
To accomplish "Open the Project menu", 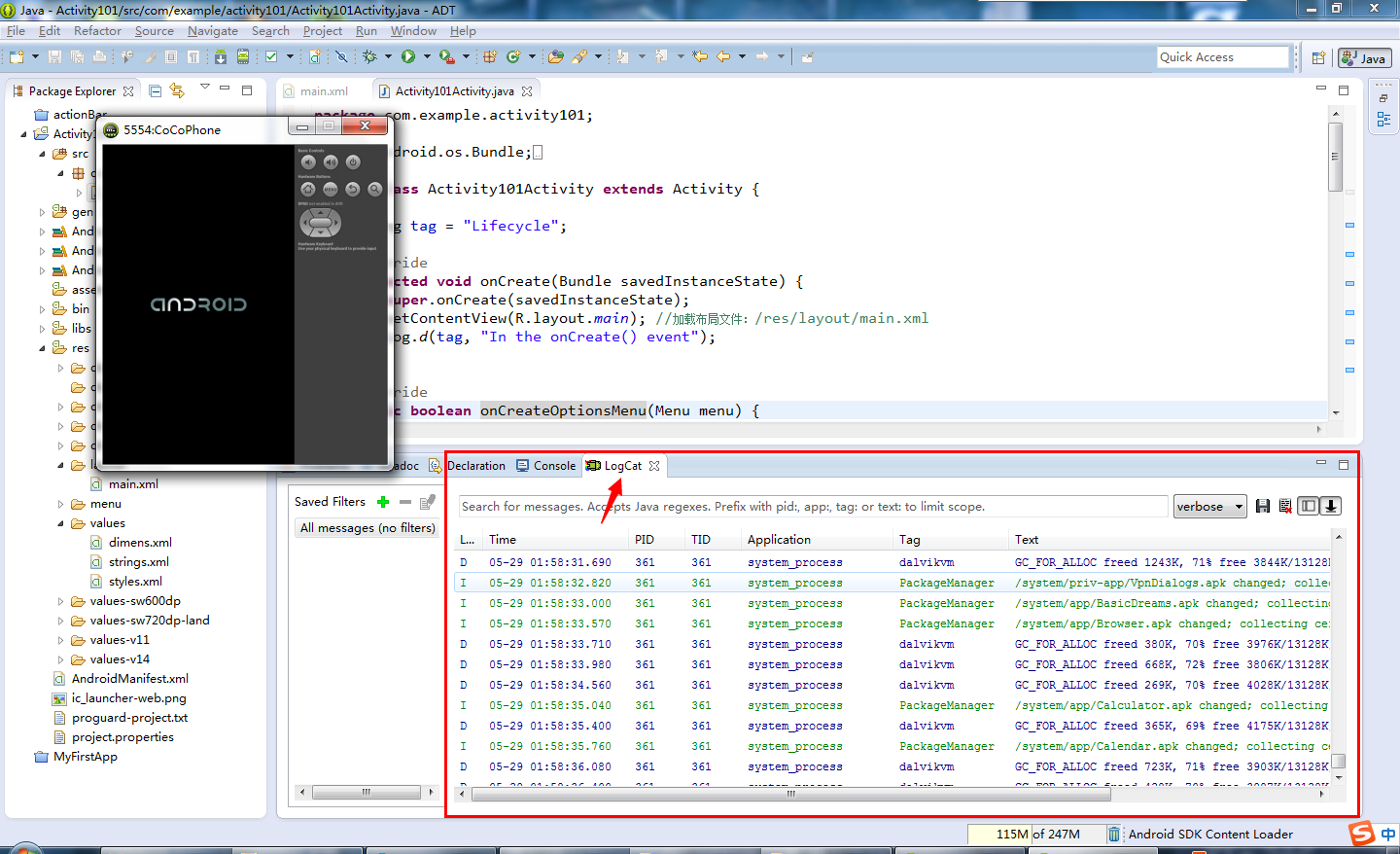I will (323, 31).
